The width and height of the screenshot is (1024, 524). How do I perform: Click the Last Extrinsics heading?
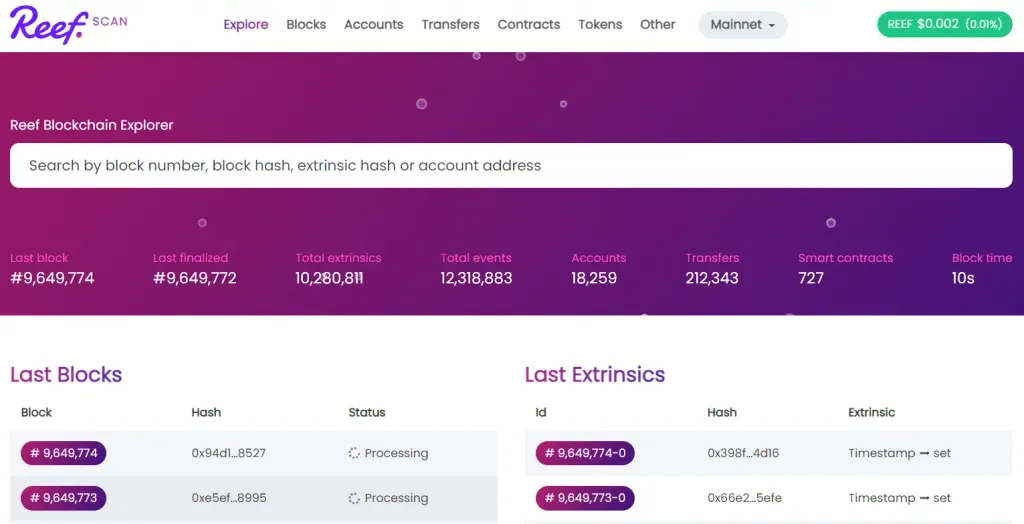[595, 375]
